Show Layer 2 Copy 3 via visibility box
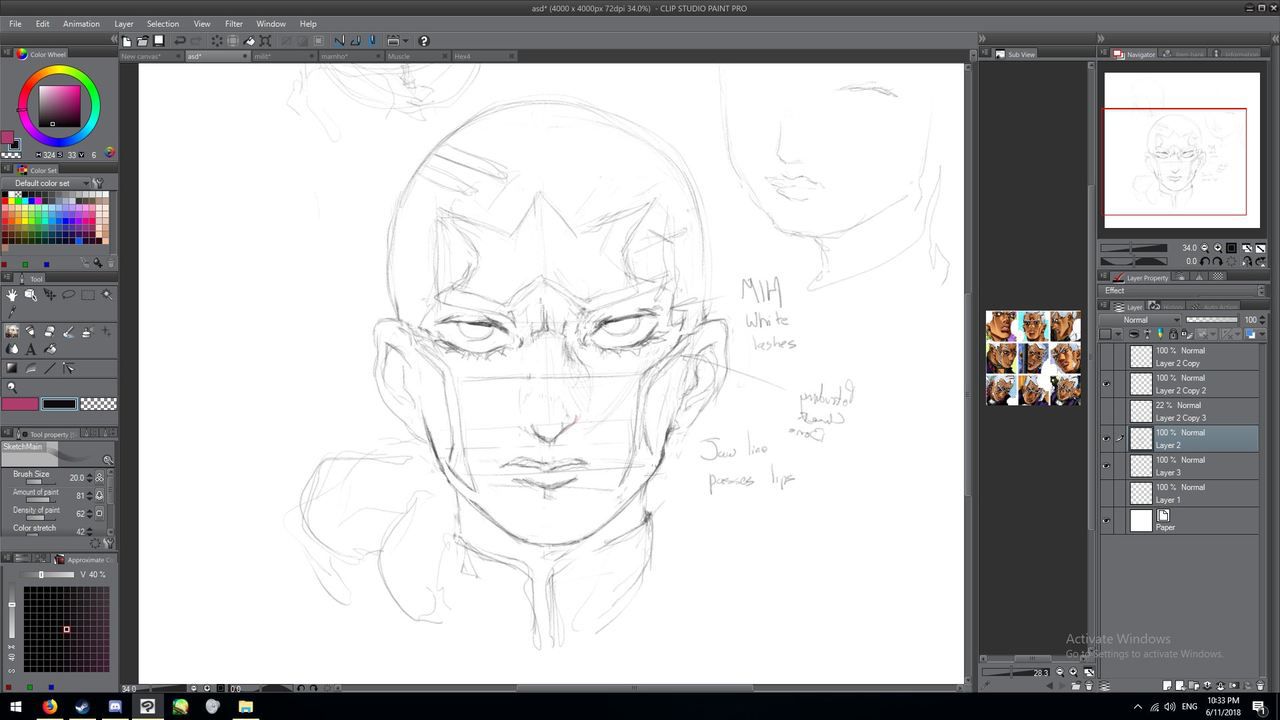Image resolution: width=1280 pixels, height=720 pixels. pyautogui.click(x=1106, y=411)
